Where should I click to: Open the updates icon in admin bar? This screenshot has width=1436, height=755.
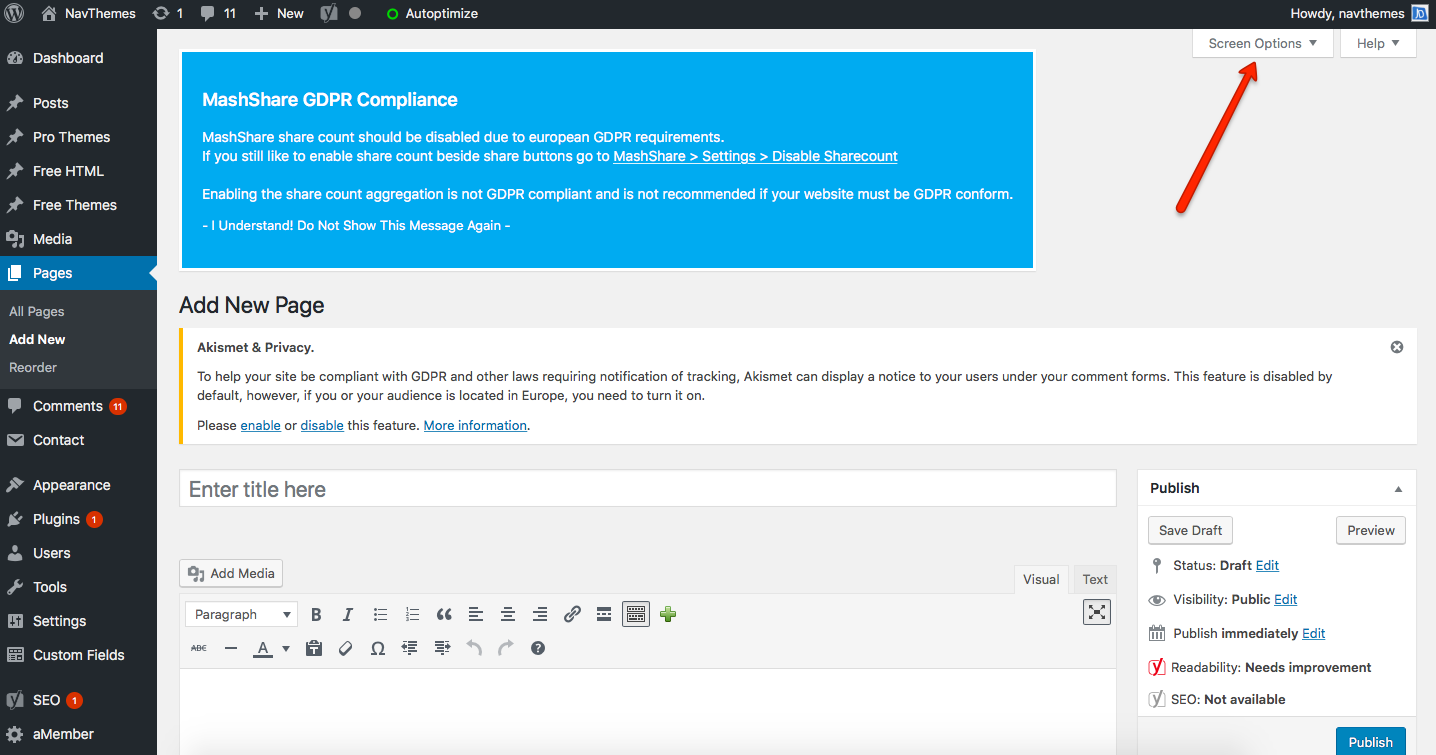(167, 14)
